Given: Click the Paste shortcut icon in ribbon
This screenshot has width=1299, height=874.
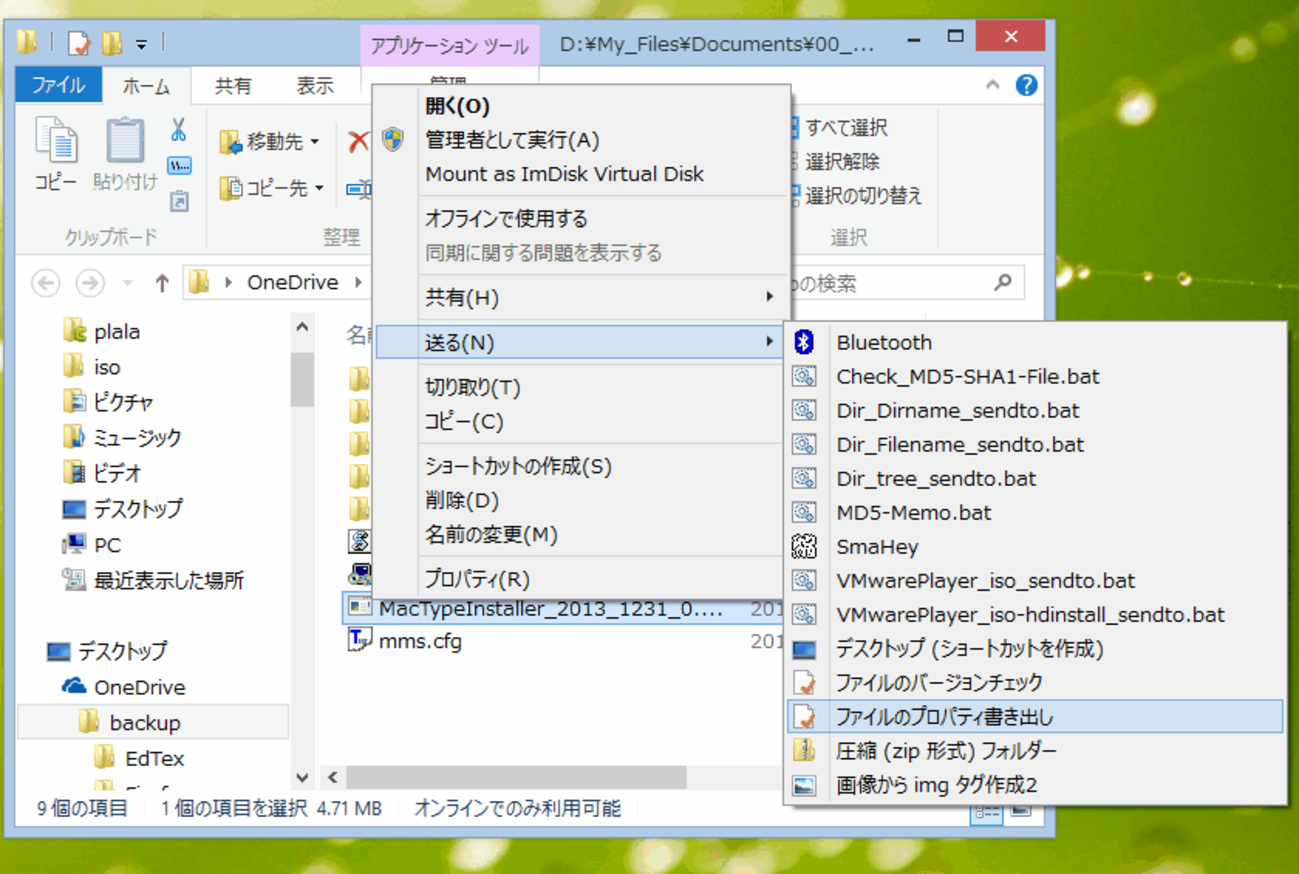Looking at the screenshot, I should coord(179,201).
